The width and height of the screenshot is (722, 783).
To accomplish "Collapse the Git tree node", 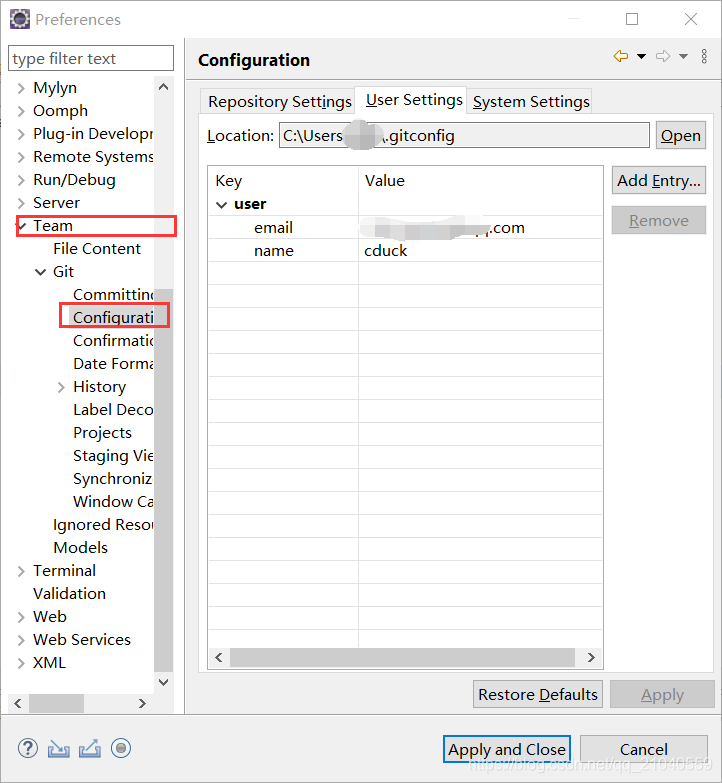I will click(40, 272).
